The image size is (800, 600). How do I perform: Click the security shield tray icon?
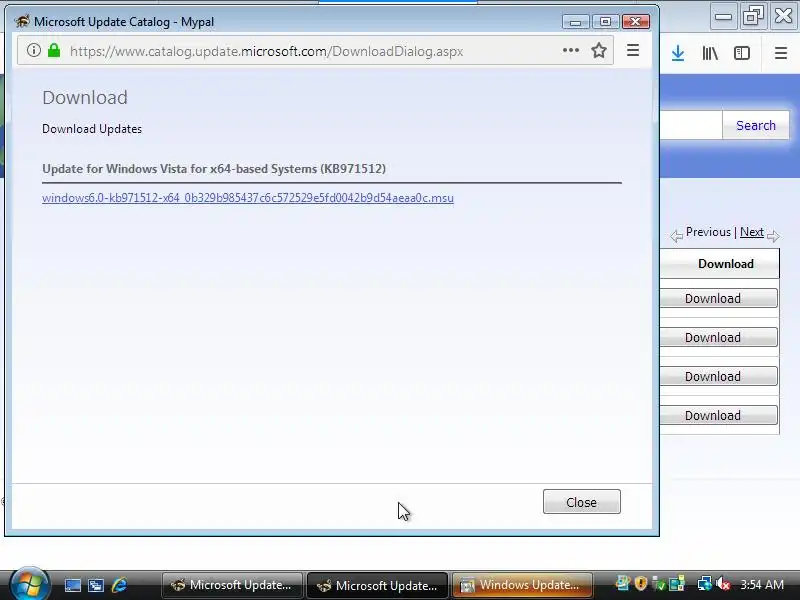(x=641, y=583)
